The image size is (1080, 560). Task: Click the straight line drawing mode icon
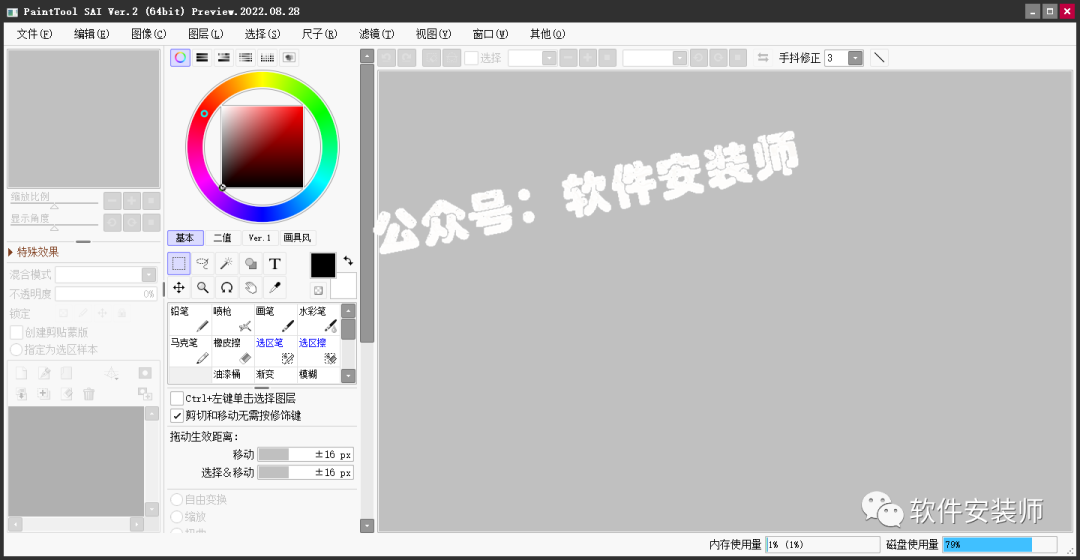(x=879, y=58)
